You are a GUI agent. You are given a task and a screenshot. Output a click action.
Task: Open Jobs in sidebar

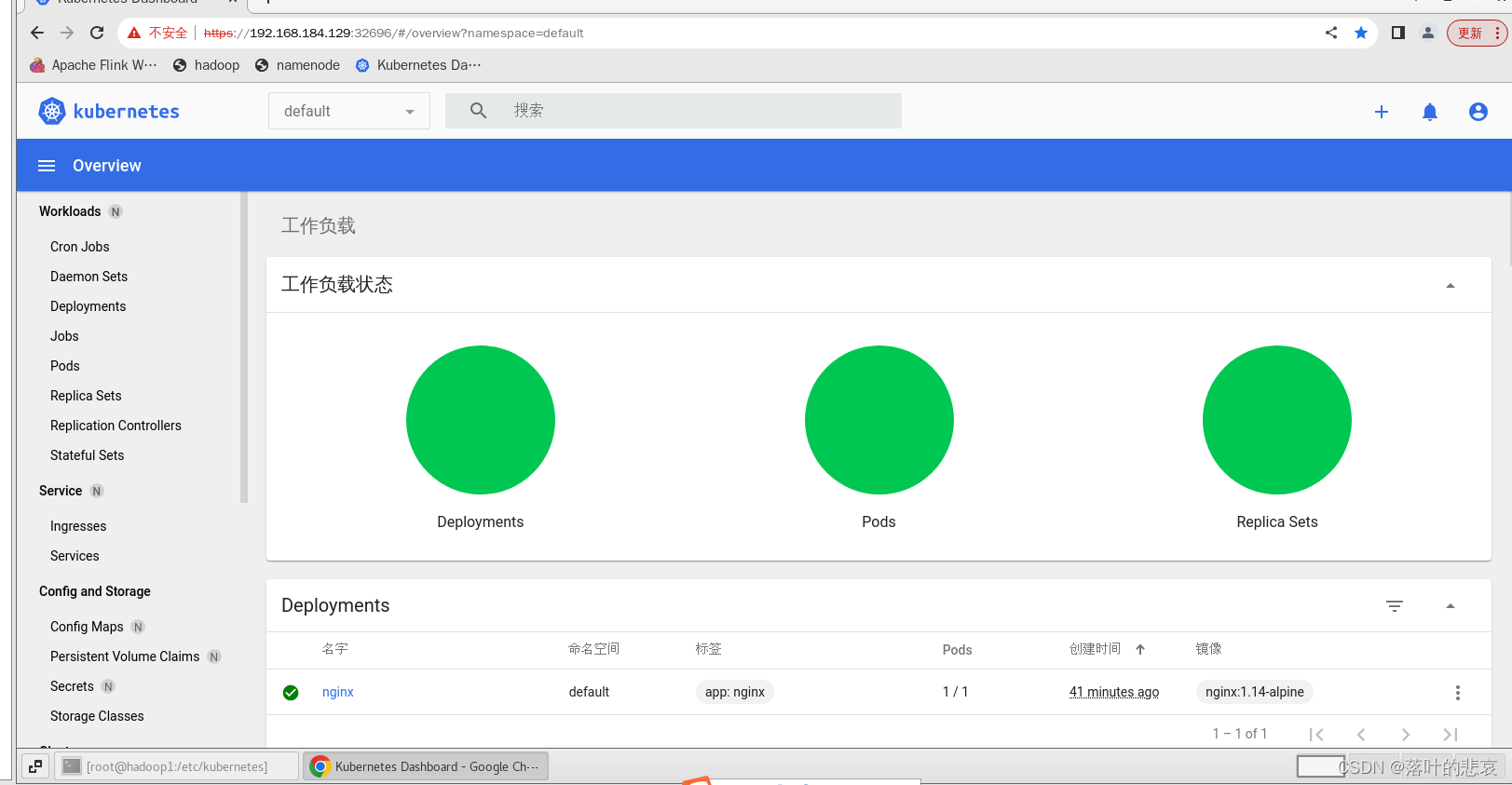click(x=64, y=336)
